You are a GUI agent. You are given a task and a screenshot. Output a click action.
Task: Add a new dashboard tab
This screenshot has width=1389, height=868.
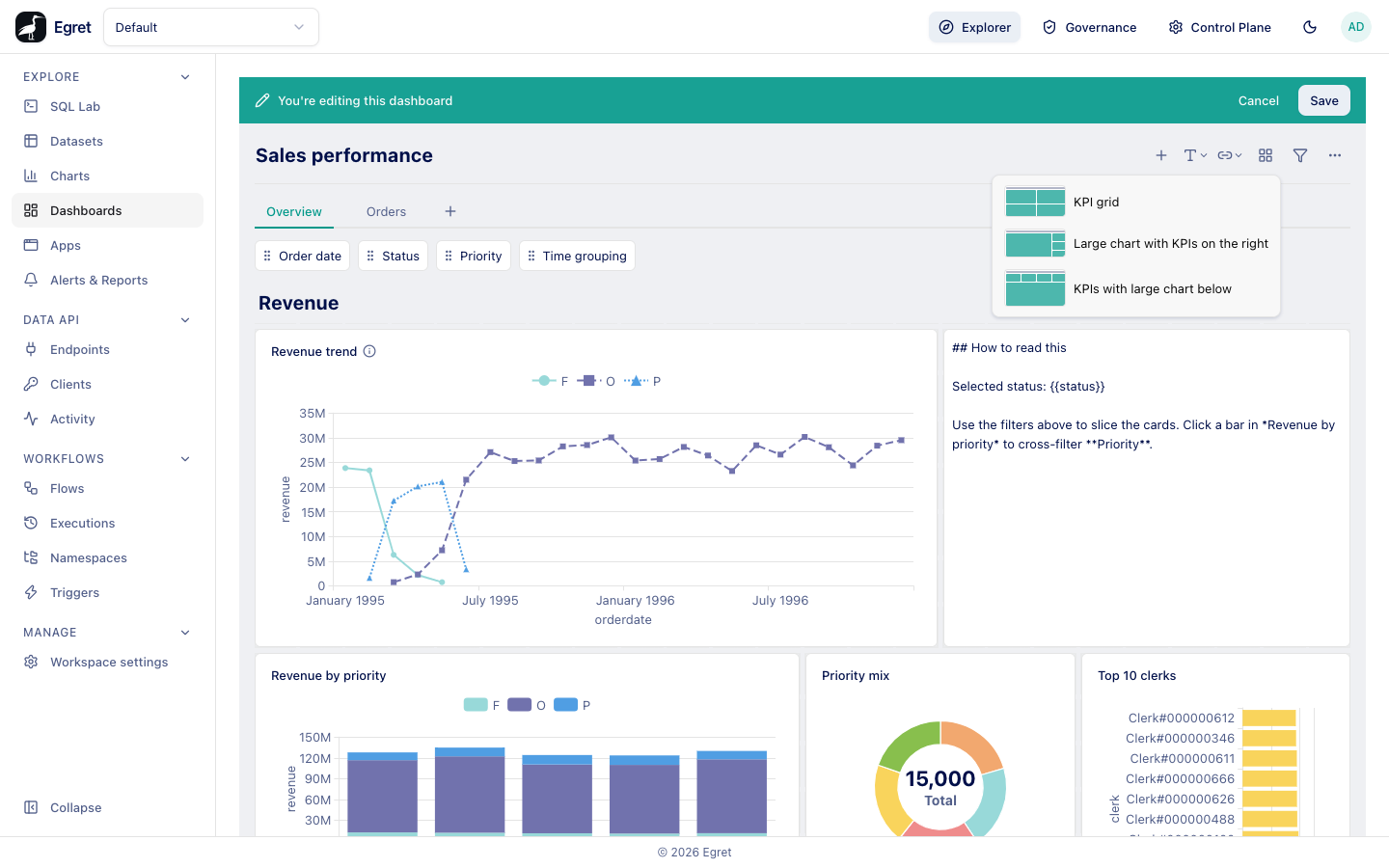(x=450, y=211)
